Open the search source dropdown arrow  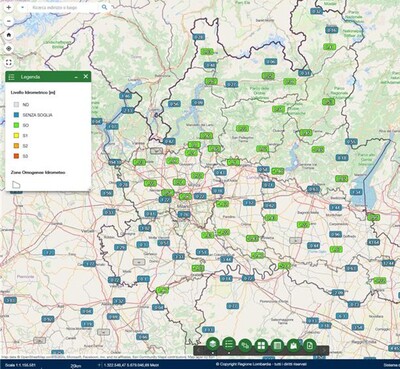coord(22,7)
